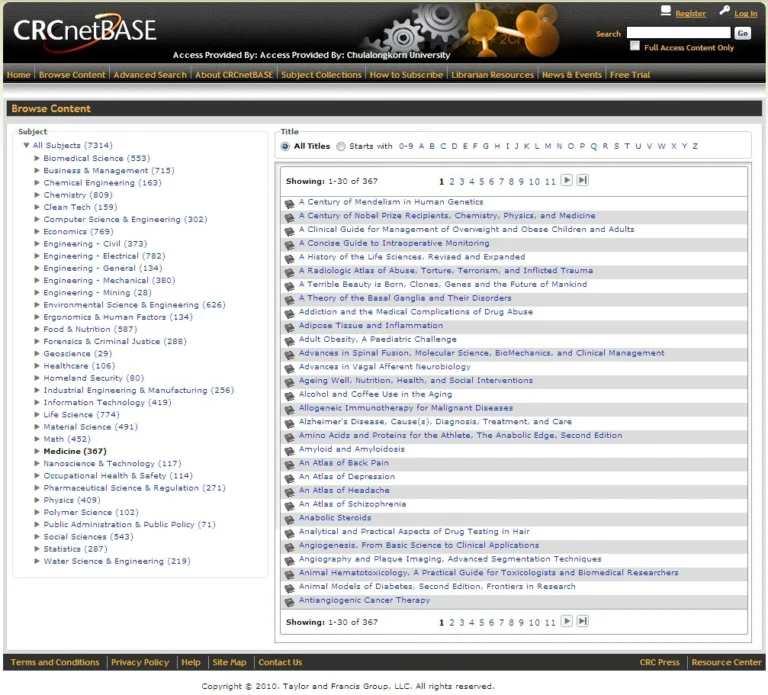Open the How to Subscribe menu item
768x695 pixels.
pyautogui.click(x=406, y=74)
